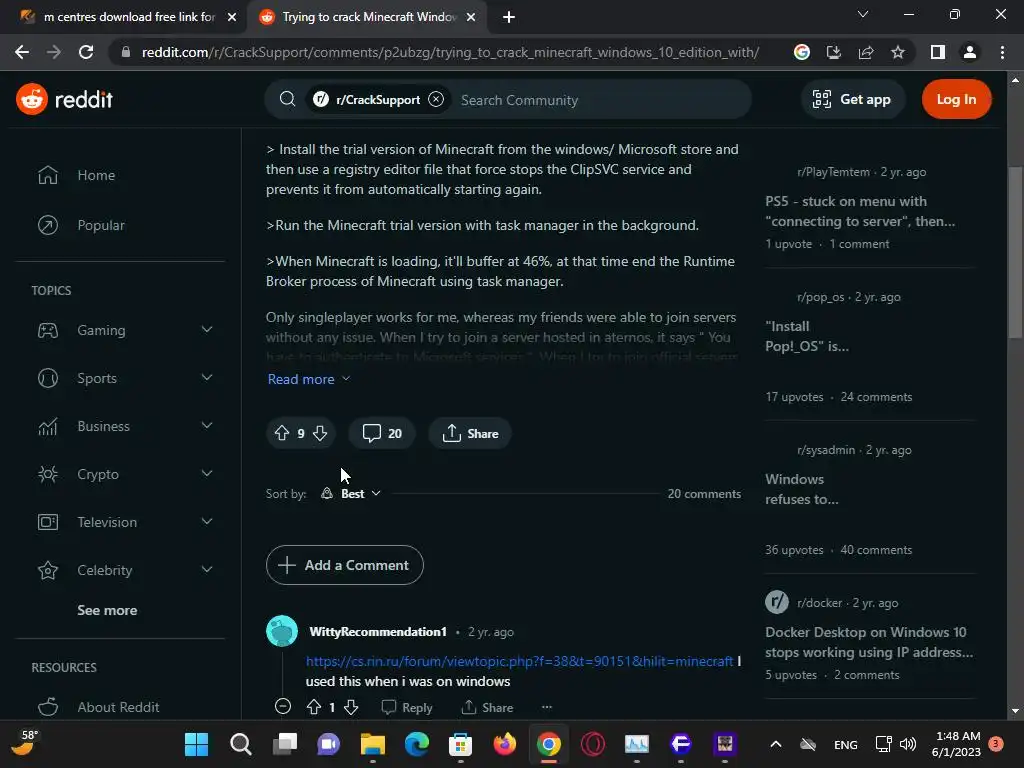Open Opera from taskbar

point(593,744)
